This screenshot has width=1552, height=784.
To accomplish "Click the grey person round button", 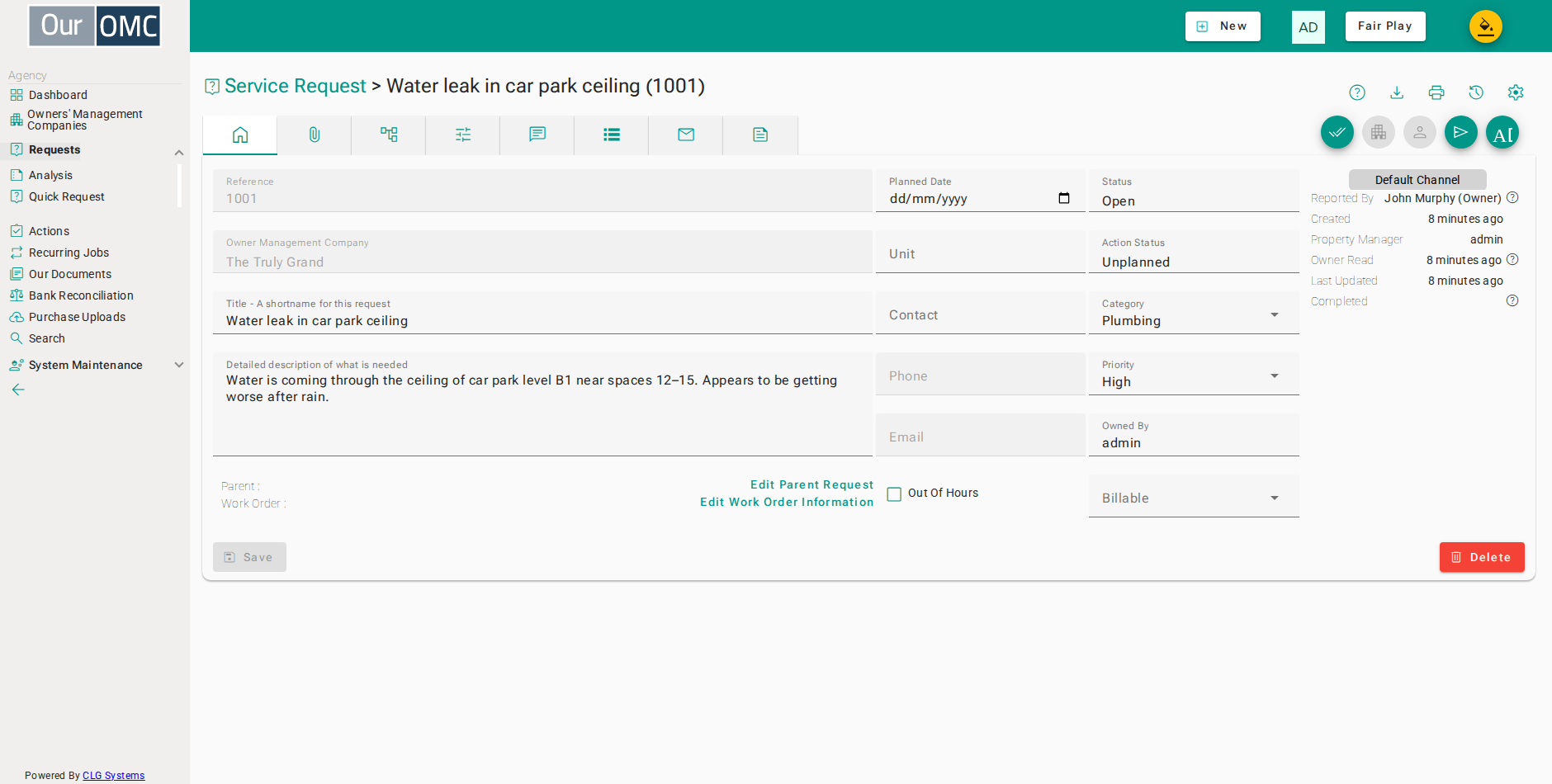I will pyautogui.click(x=1420, y=132).
